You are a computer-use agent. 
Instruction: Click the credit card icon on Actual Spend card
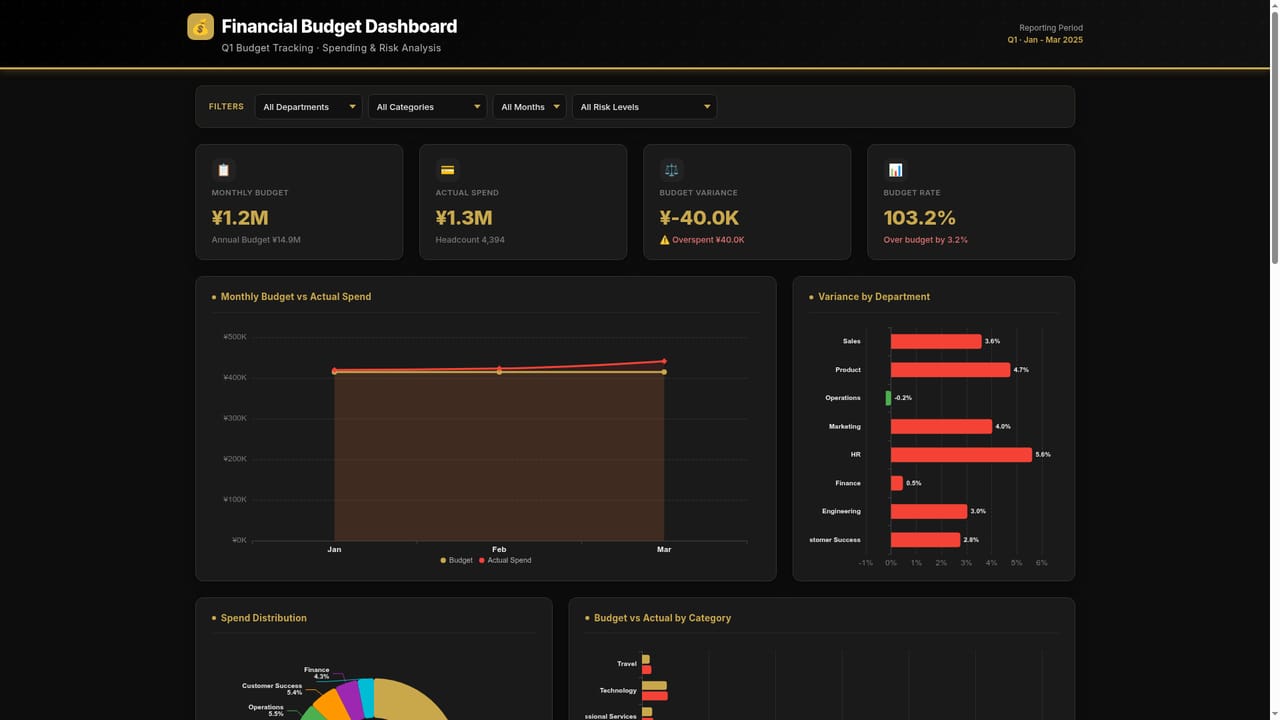click(448, 170)
